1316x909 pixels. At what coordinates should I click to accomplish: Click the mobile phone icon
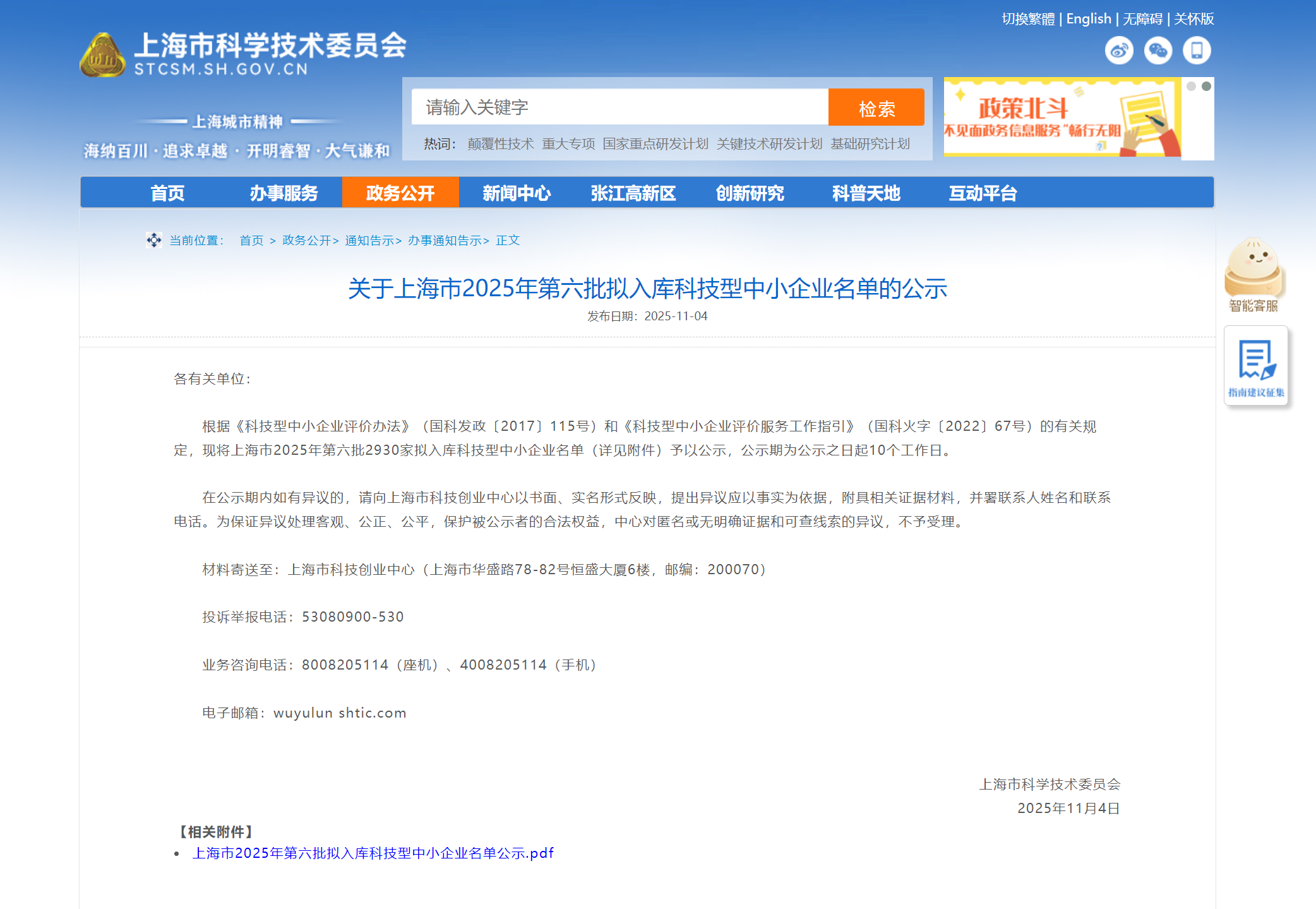click(x=1197, y=51)
